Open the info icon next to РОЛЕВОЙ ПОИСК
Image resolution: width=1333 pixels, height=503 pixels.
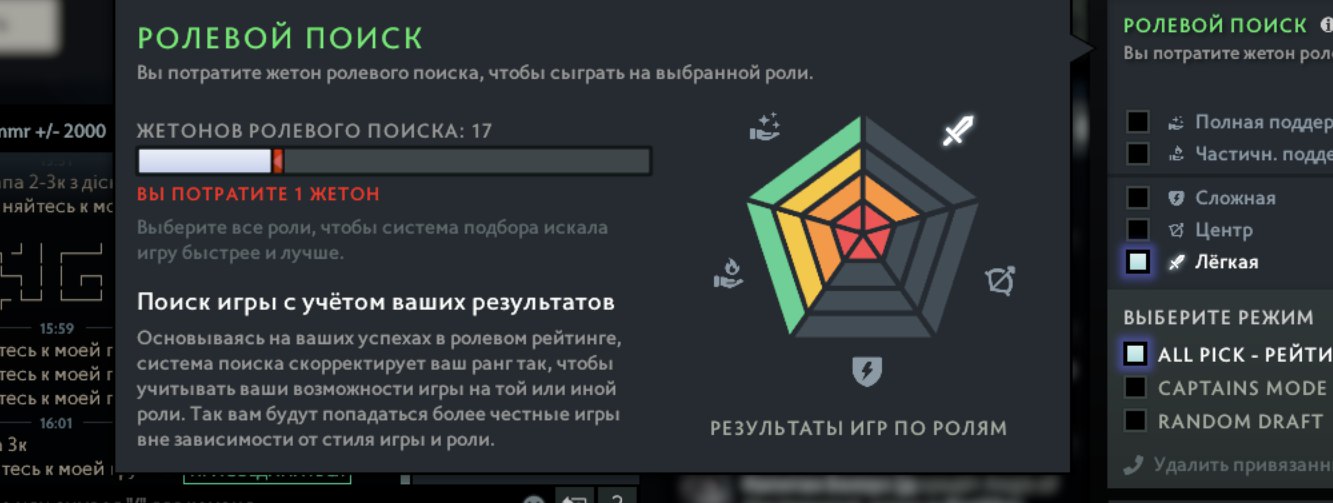[1326, 26]
